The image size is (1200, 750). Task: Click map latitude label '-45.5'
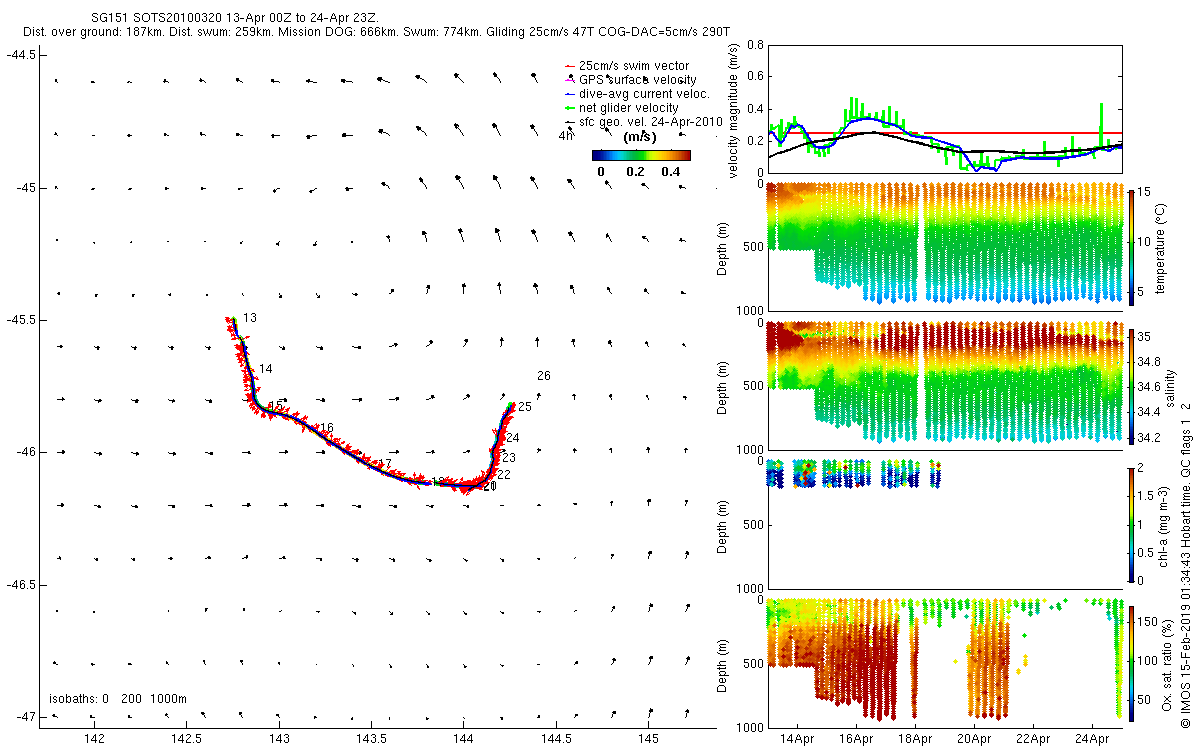click(x=21, y=320)
